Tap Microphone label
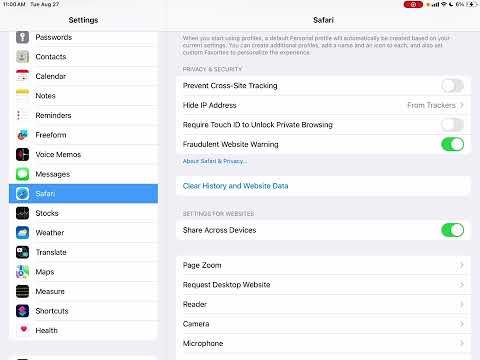Image resolution: width=480 pixels, height=360 pixels. click(x=203, y=343)
